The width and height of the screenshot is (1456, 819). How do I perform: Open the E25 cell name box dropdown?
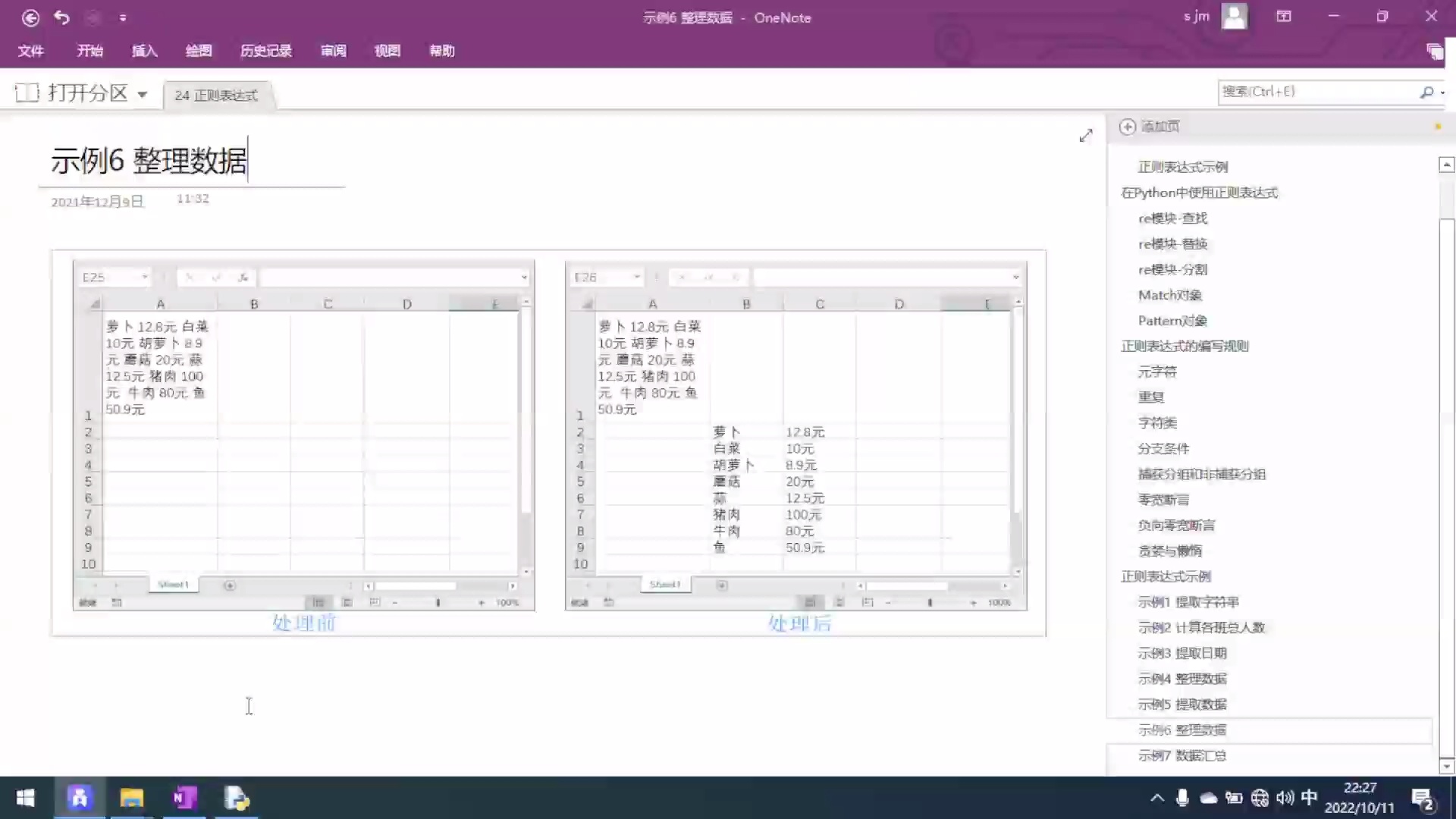pos(145,277)
